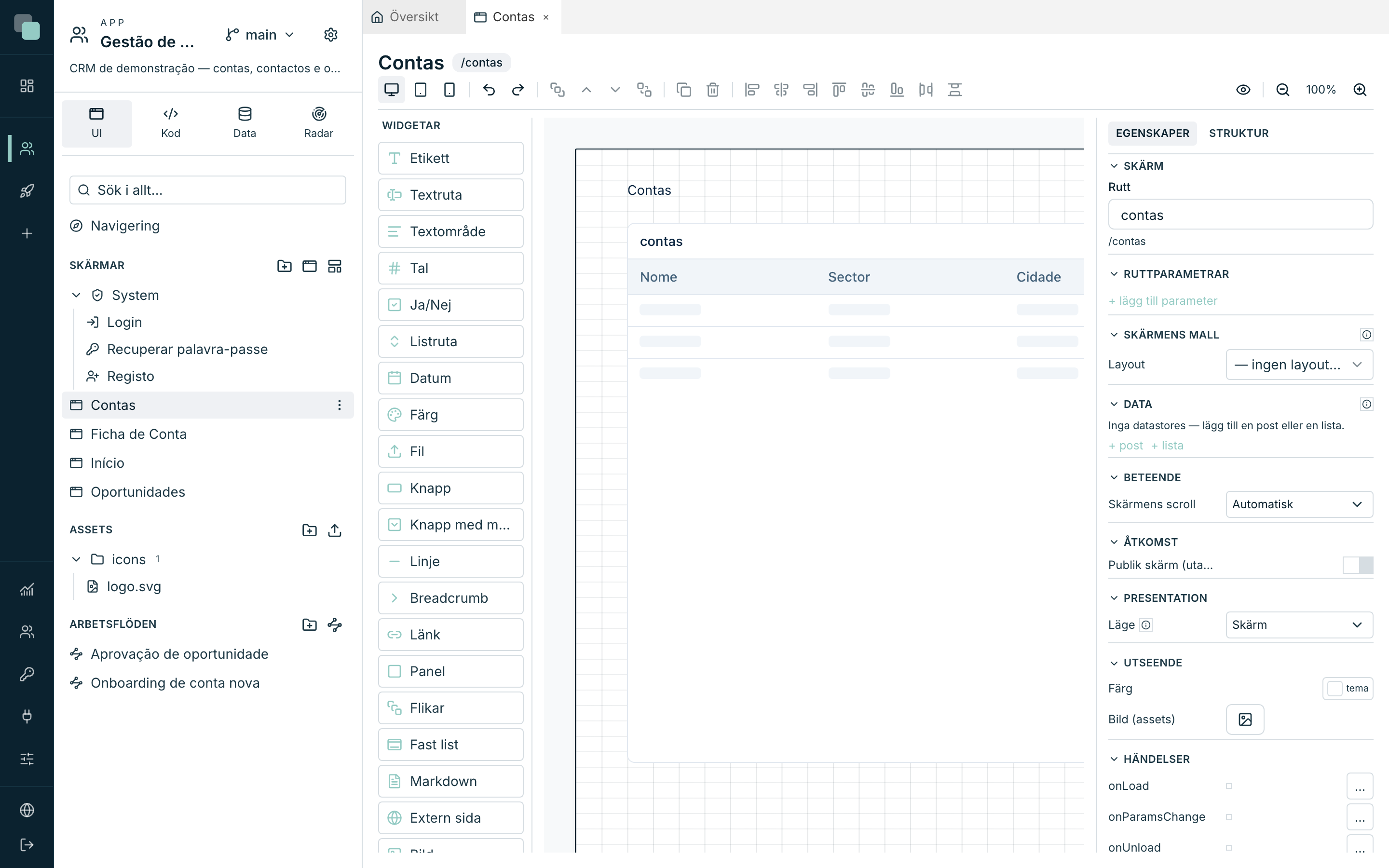The width and height of the screenshot is (1389, 868).
Task: Open app settings gear icon
Action: click(x=330, y=35)
